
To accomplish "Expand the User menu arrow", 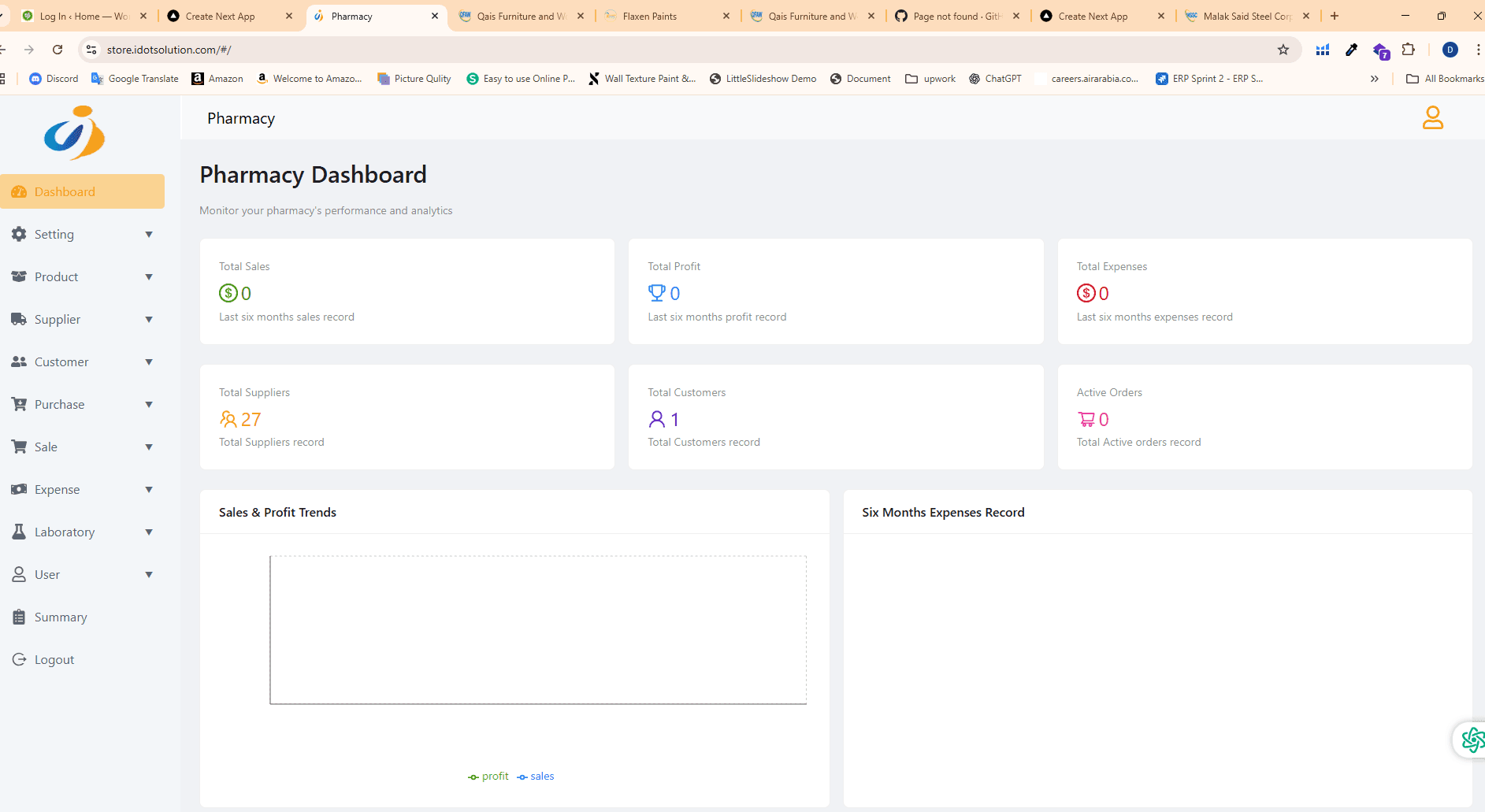I will pyautogui.click(x=149, y=574).
